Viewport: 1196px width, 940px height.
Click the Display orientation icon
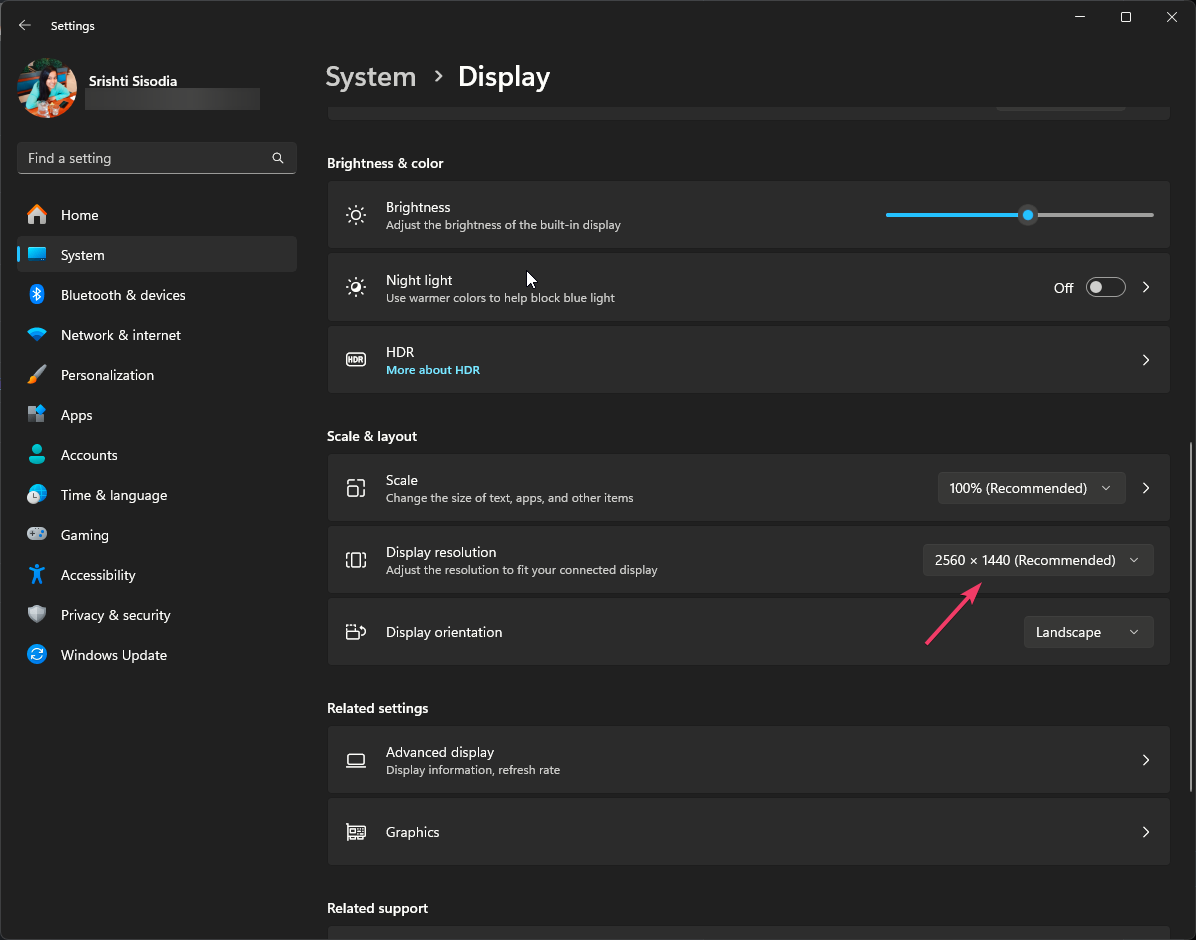pyautogui.click(x=356, y=632)
